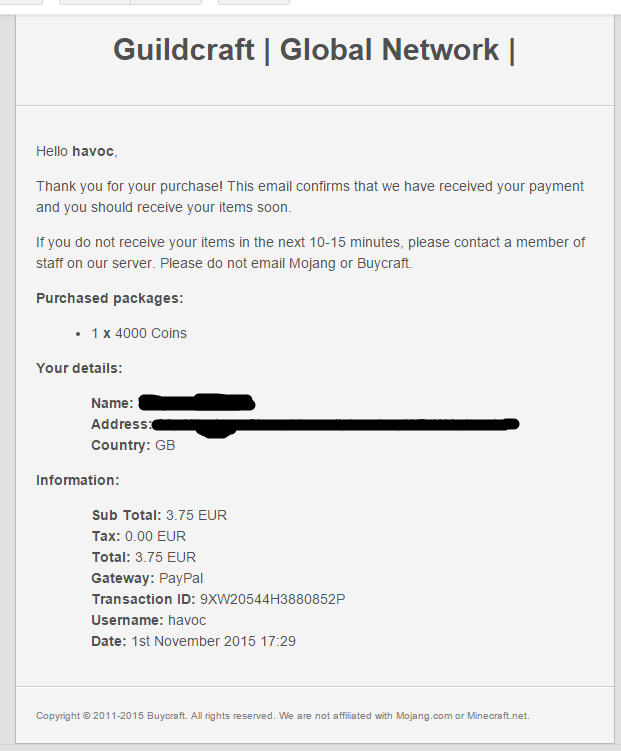Click the Purchased packages heading
621x751 pixels.
110,298
